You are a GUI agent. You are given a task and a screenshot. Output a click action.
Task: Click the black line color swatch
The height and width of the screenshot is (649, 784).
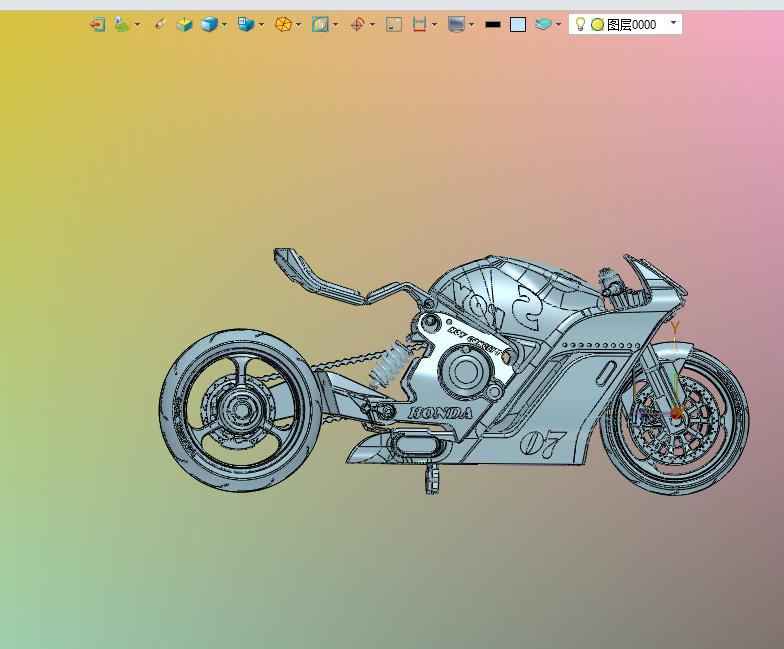(492, 24)
